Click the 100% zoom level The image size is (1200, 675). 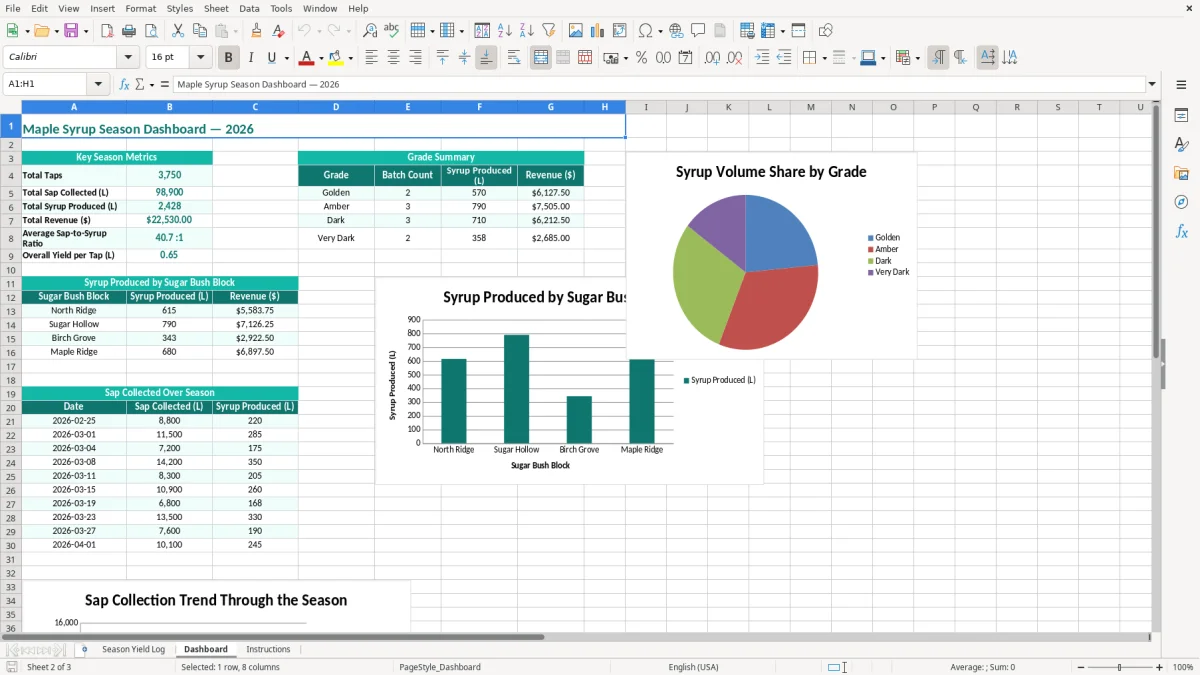point(1183,667)
